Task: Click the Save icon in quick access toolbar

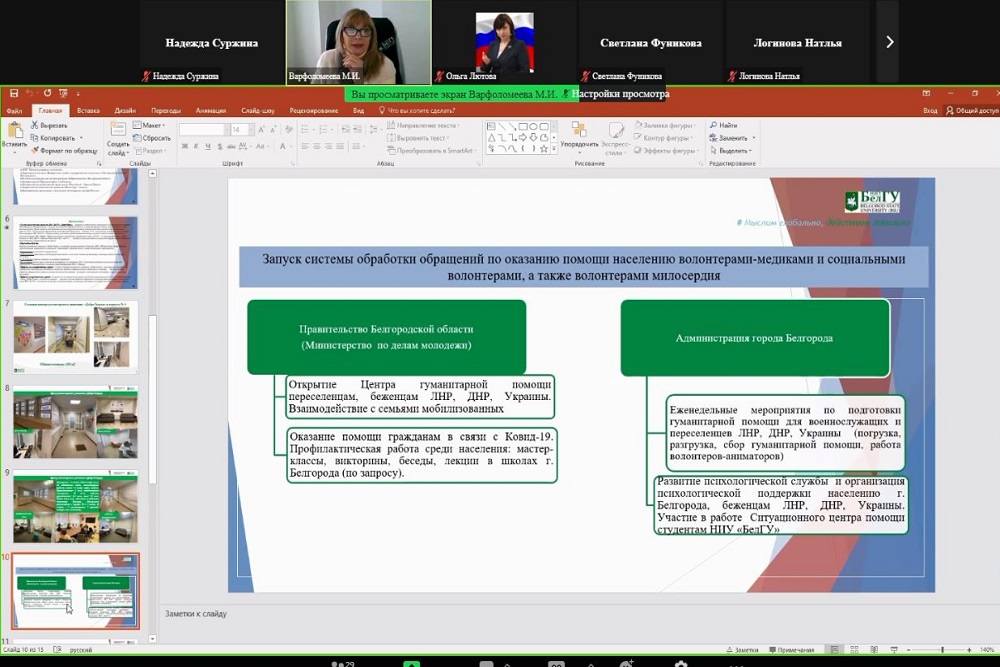Action: click(x=14, y=93)
